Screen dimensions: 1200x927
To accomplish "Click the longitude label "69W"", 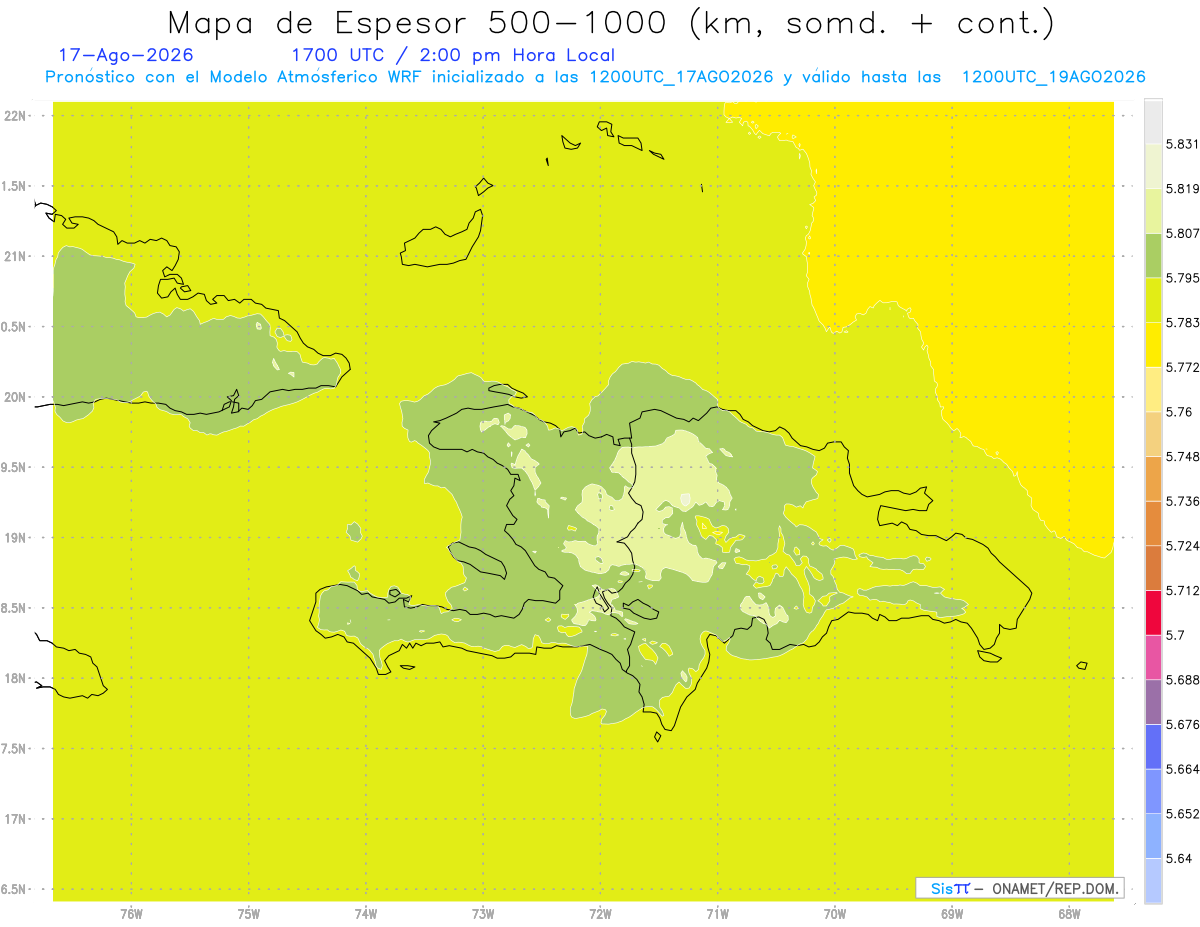I will pyautogui.click(x=952, y=914).
